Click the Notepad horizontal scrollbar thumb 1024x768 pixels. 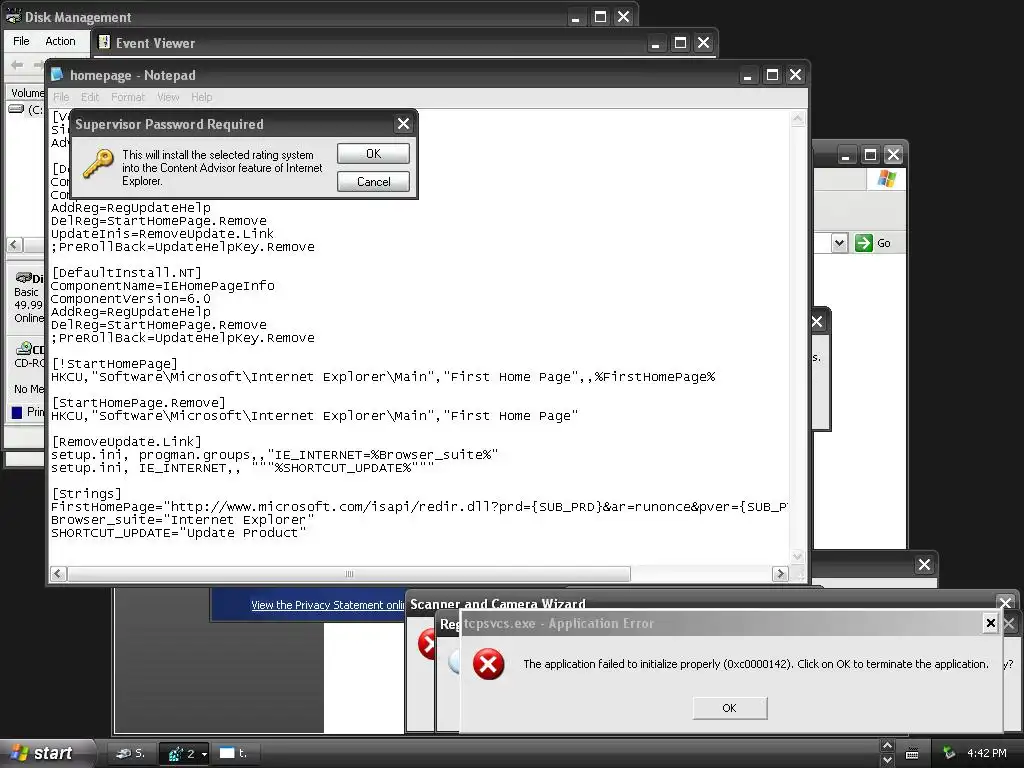click(349, 573)
